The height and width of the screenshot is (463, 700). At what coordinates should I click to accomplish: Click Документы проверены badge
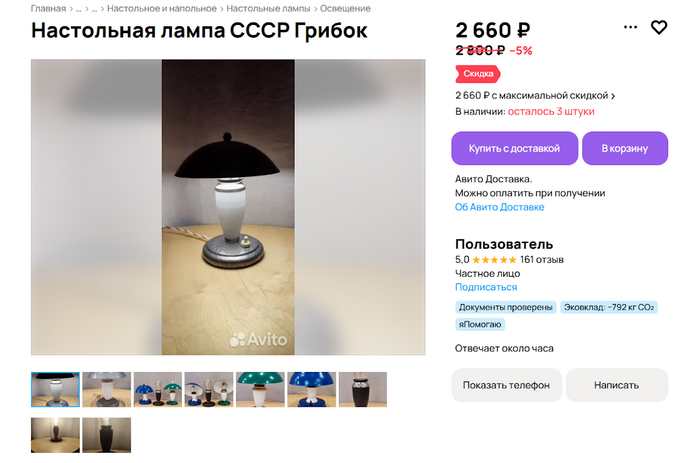coord(506,307)
